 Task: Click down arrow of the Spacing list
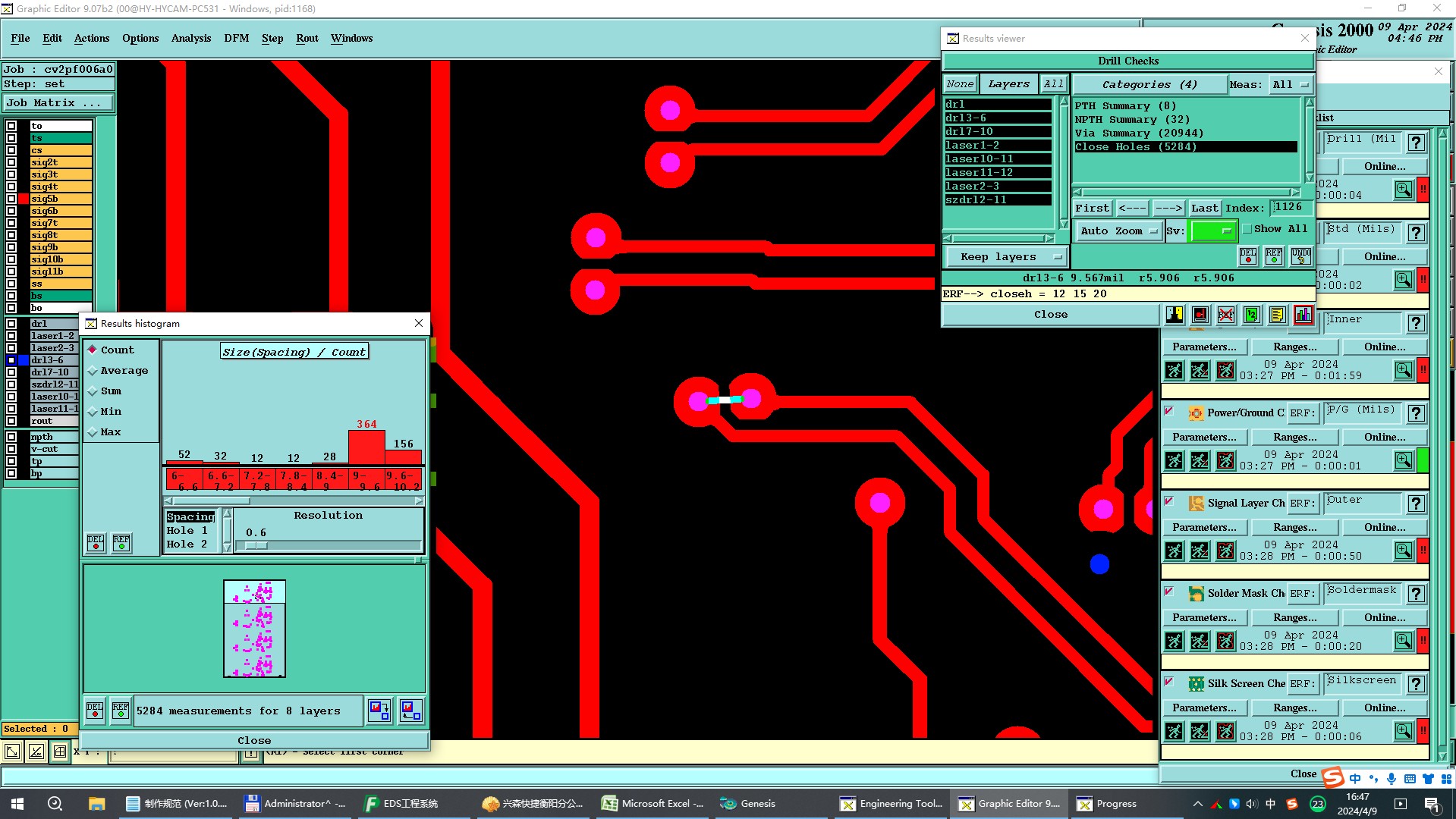226,547
